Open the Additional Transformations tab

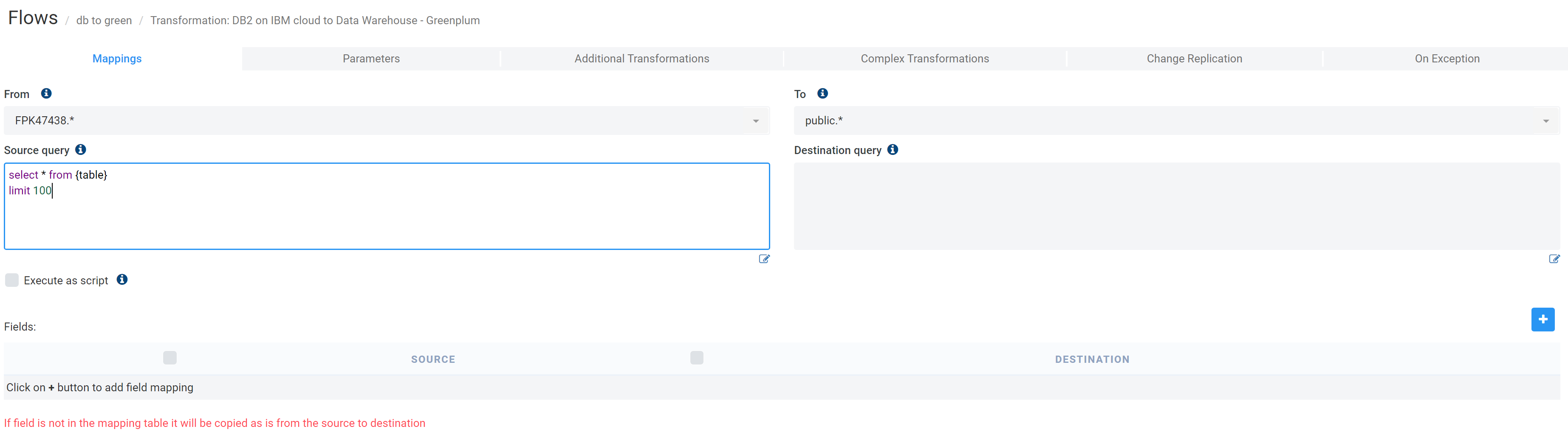[641, 59]
